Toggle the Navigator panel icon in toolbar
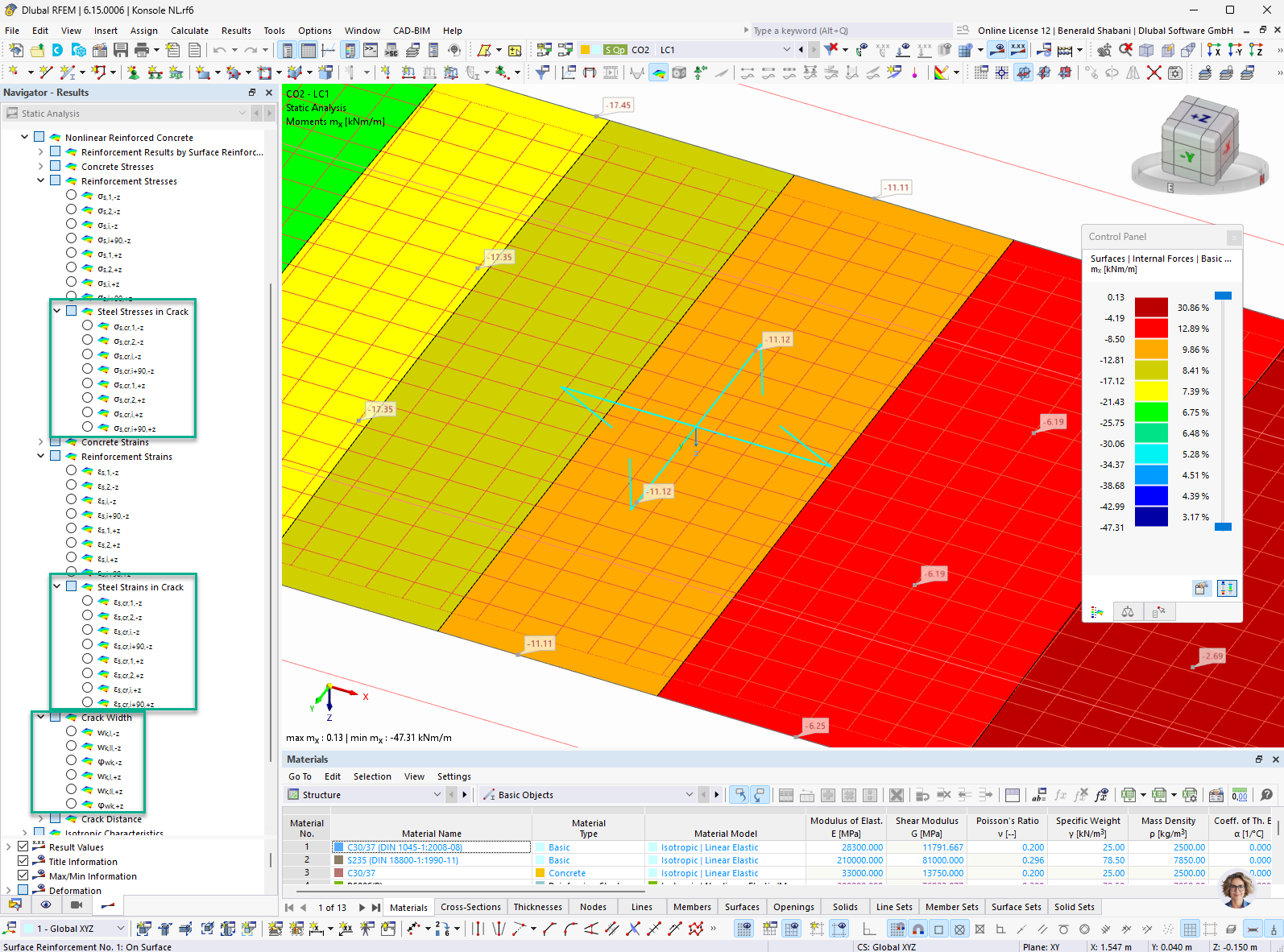The image size is (1284, 952). pyautogui.click(x=288, y=50)
